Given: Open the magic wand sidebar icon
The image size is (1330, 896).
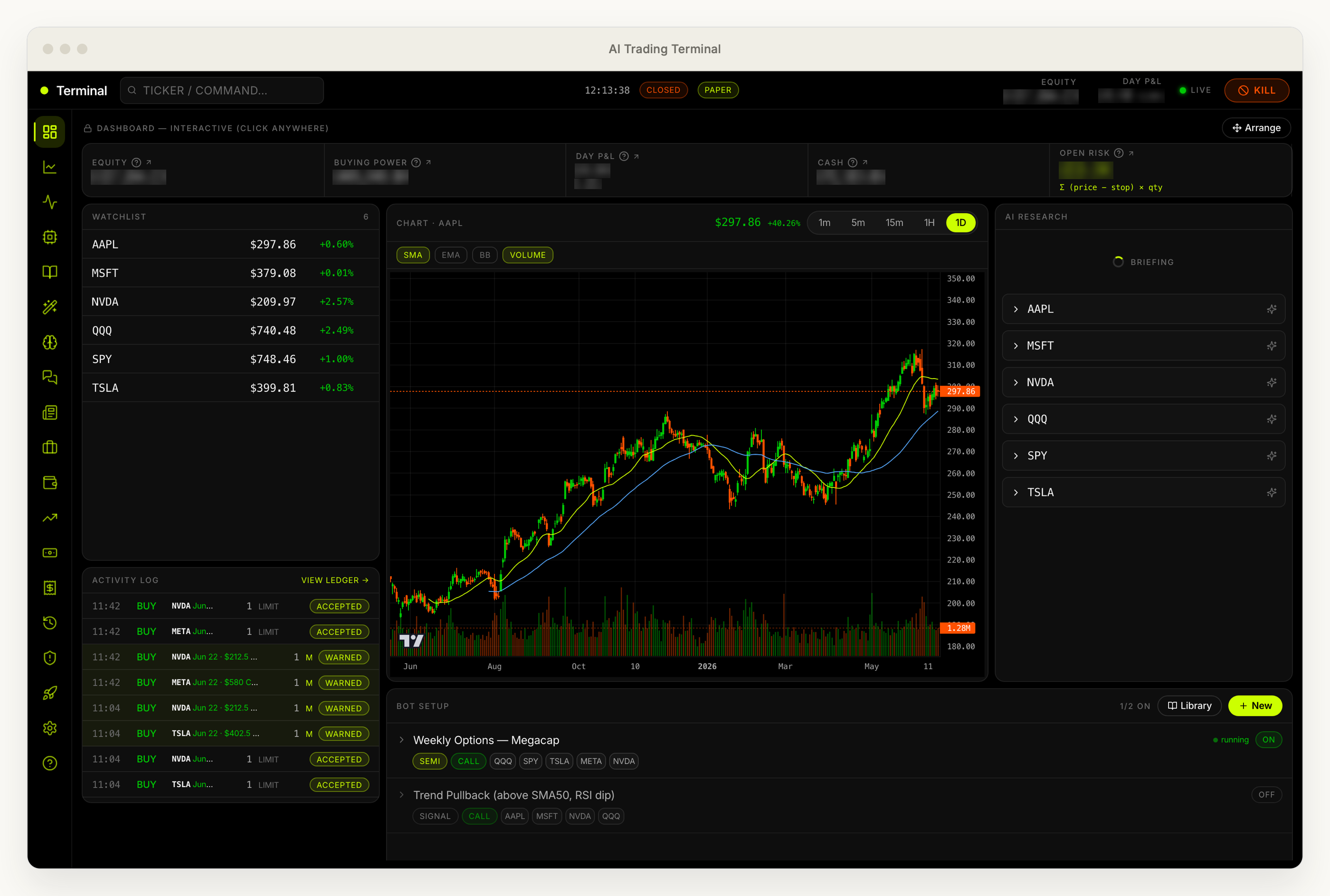Looking at the screenshot, I should (x=50, y=307).
